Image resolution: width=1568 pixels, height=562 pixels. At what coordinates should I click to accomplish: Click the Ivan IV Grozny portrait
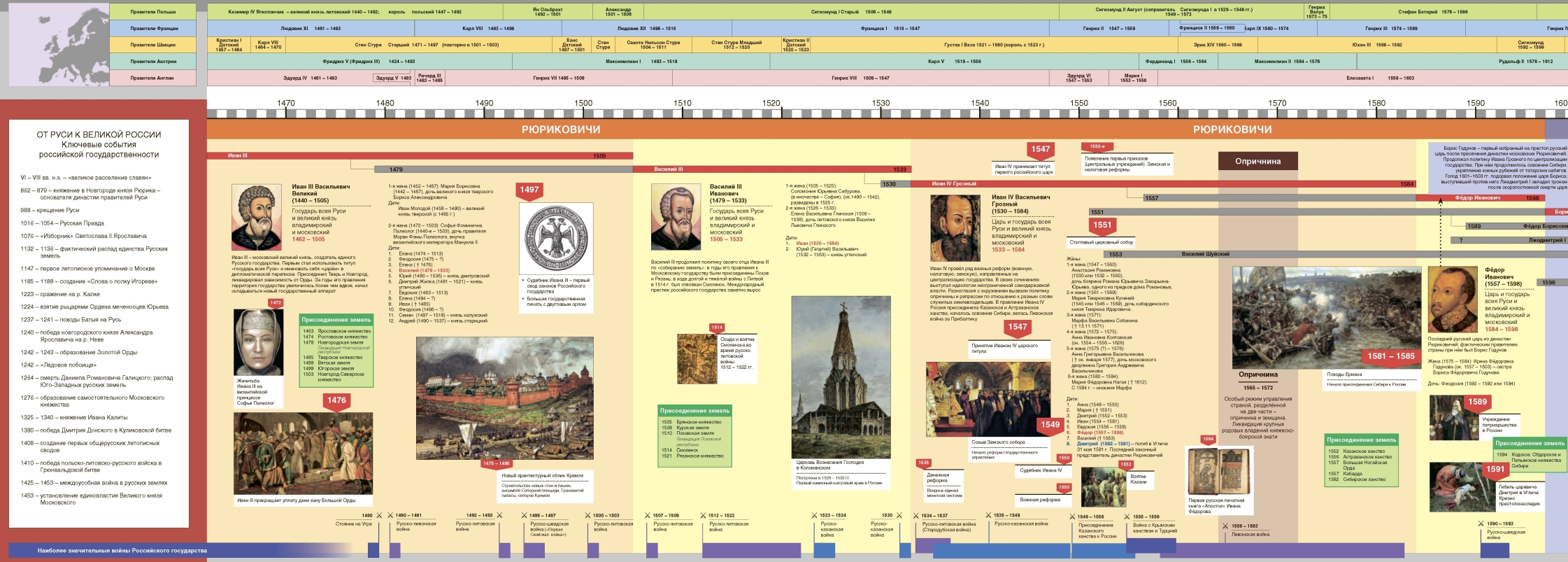point(955,228)
